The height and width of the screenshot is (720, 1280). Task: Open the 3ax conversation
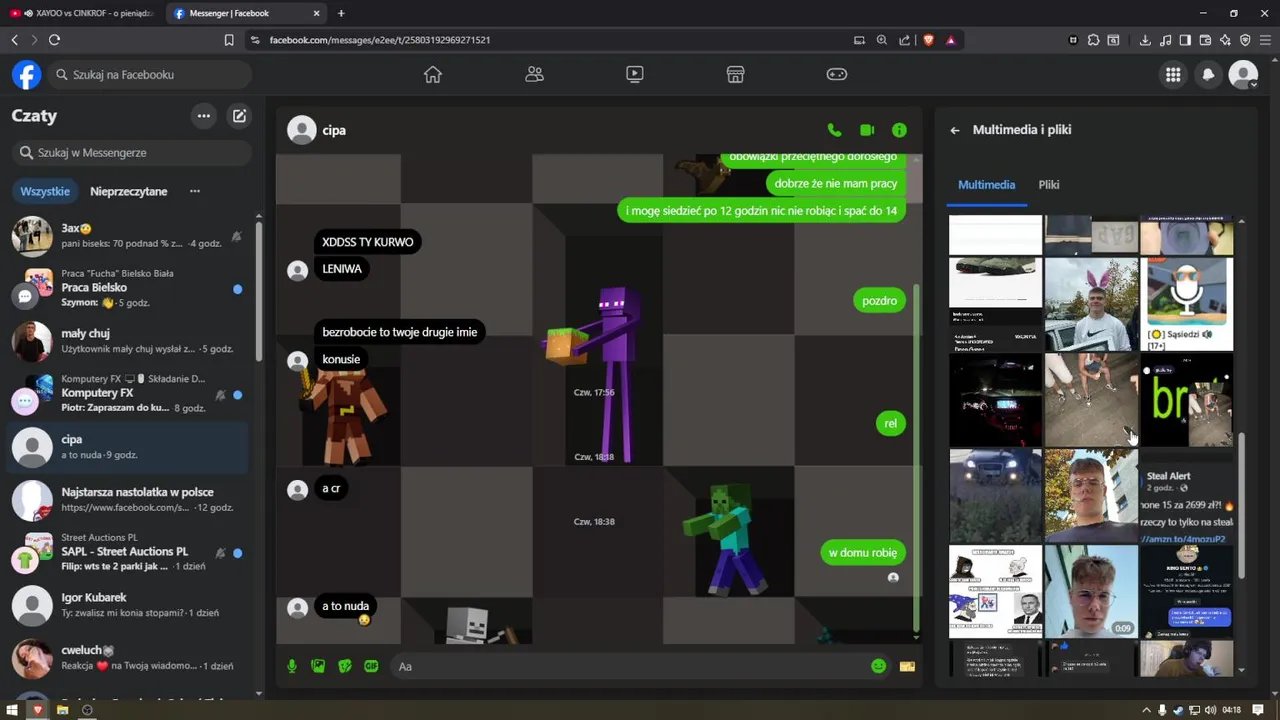click(128, 235)
